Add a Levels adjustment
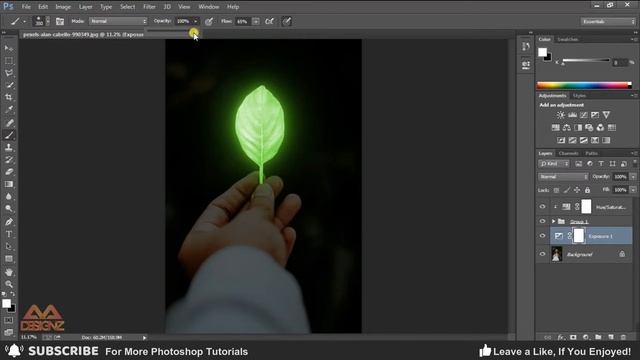640x360 pixels. pyautogui.click(x=572, y=115)
